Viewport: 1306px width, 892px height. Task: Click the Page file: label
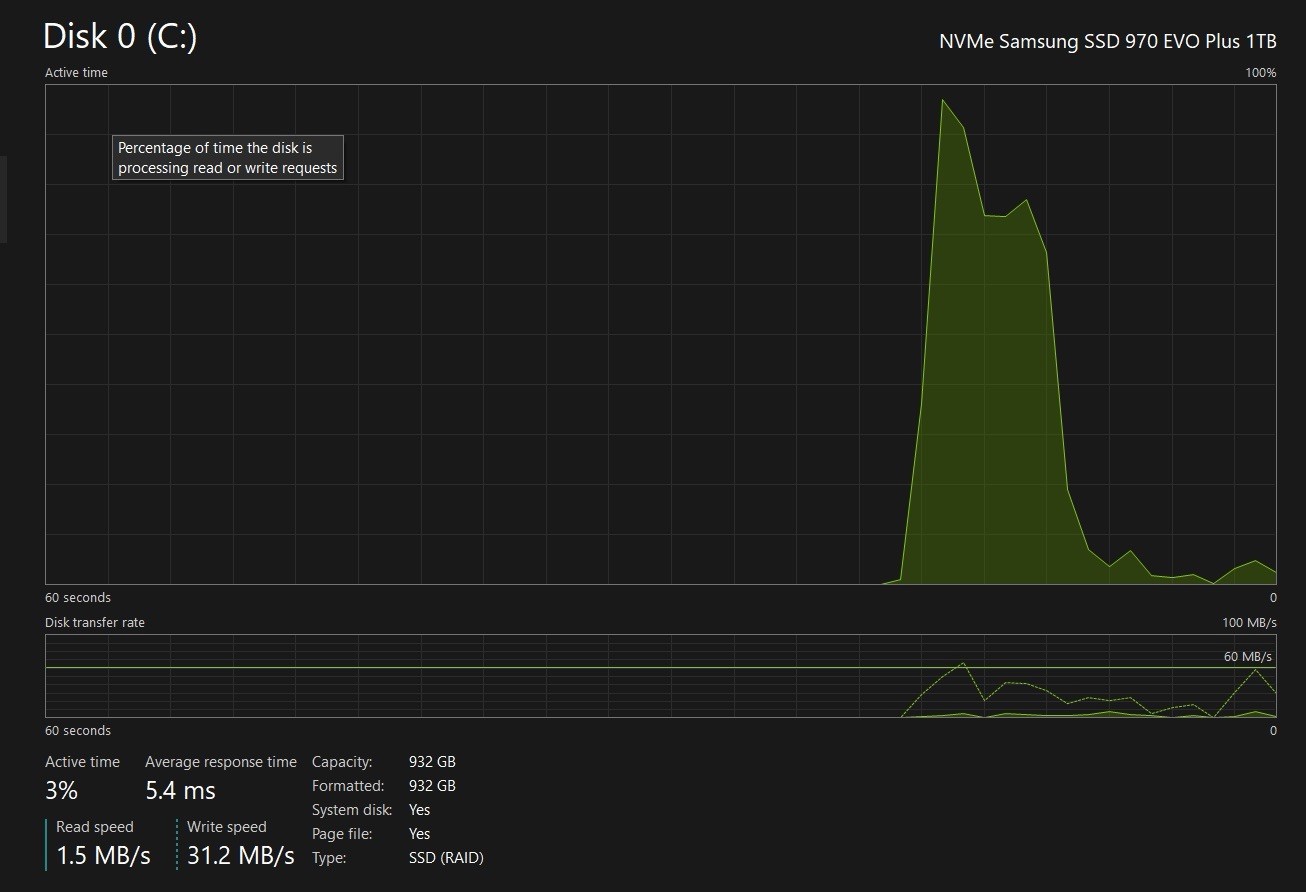[x=342, y=834]
